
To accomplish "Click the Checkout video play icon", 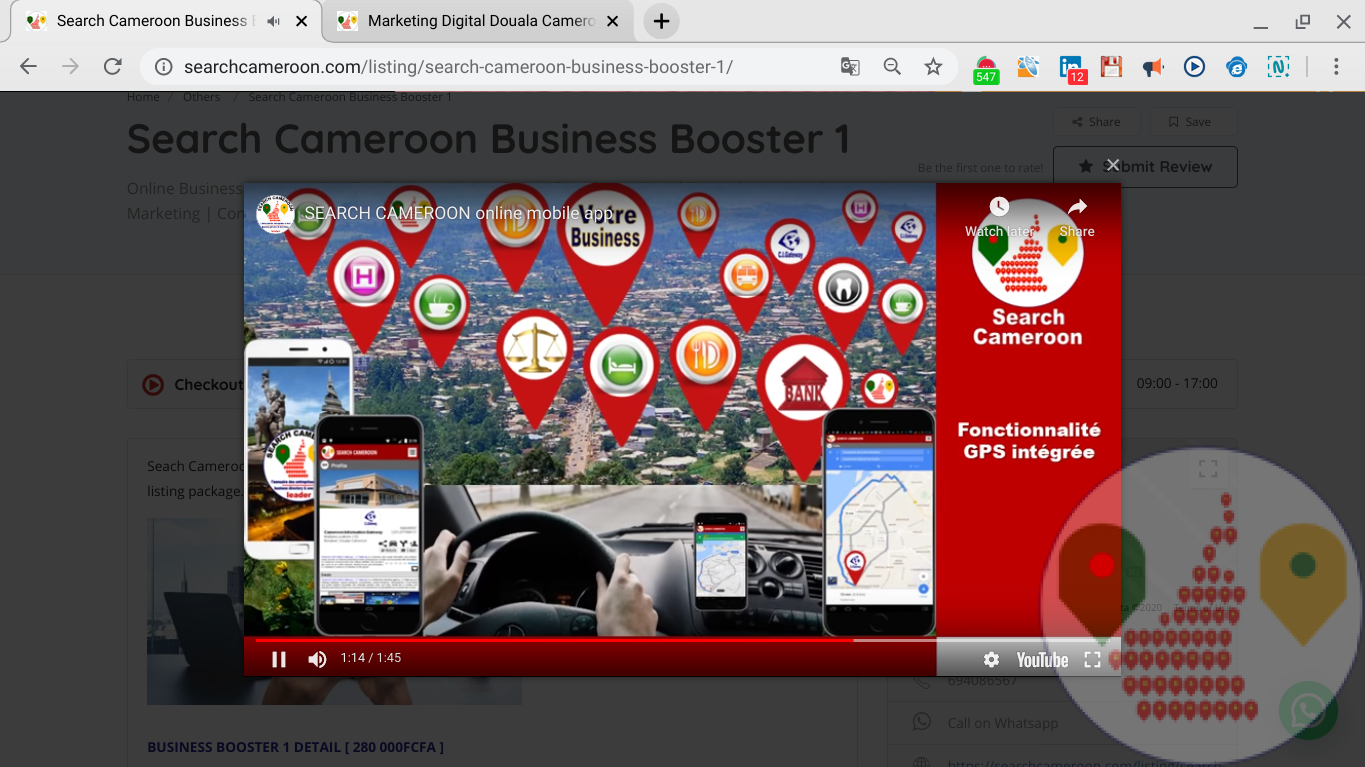I will coord(153,384).
